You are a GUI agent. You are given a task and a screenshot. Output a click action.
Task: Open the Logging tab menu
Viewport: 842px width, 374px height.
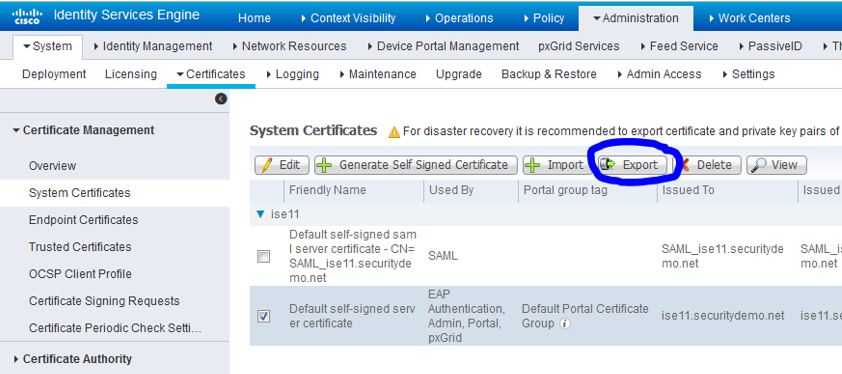292,74
